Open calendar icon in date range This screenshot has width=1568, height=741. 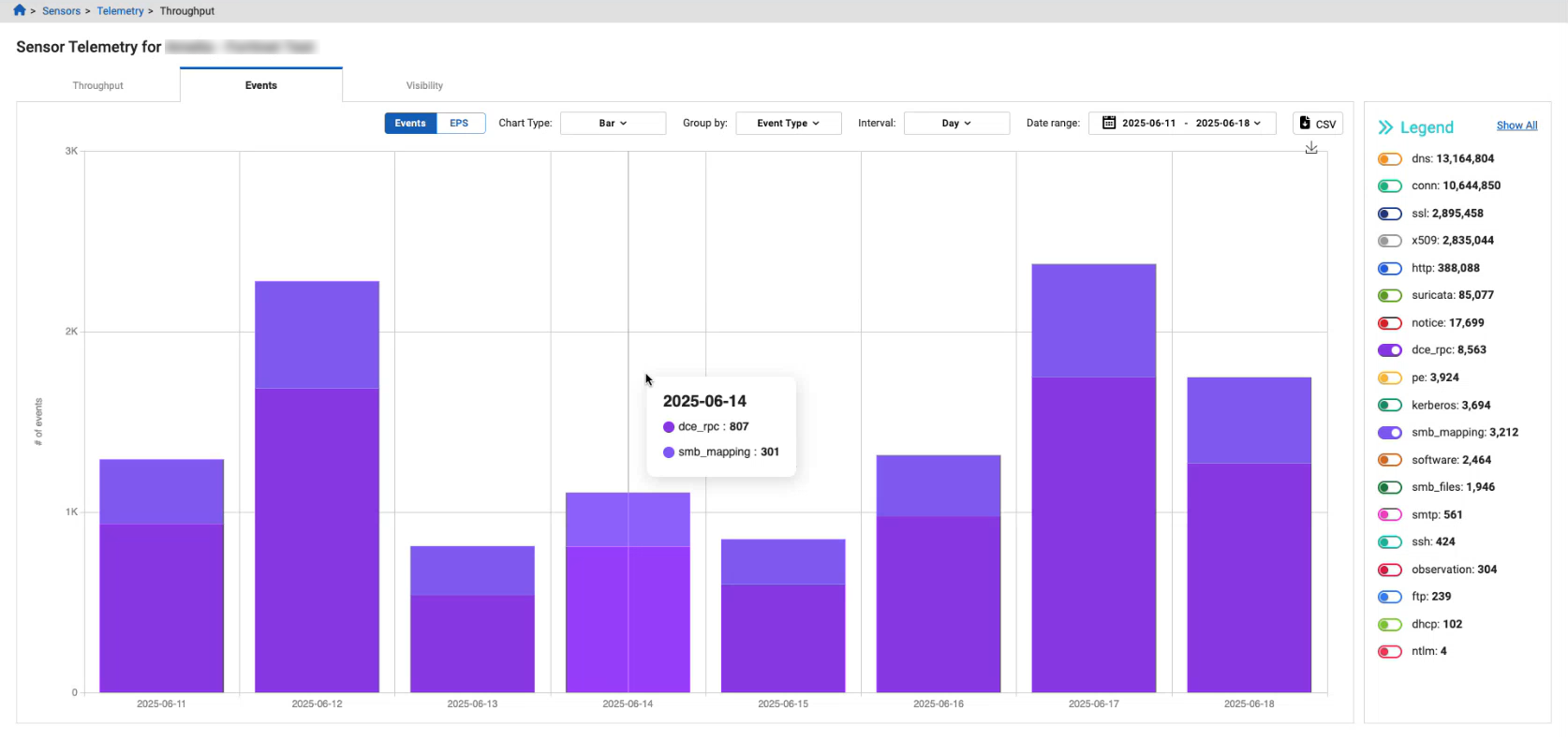pyautogui.click(x=1109, y=123)
